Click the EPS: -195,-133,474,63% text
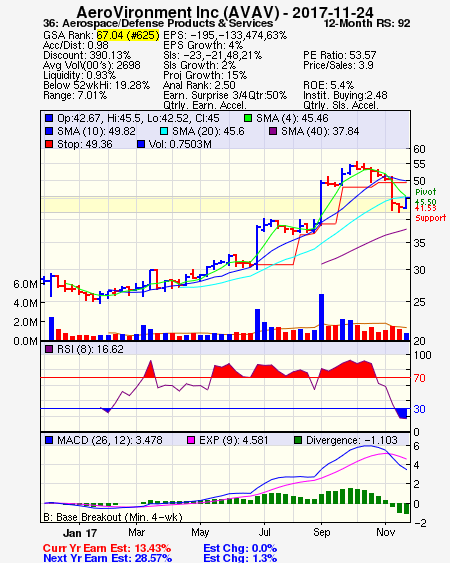 [225, 35]
